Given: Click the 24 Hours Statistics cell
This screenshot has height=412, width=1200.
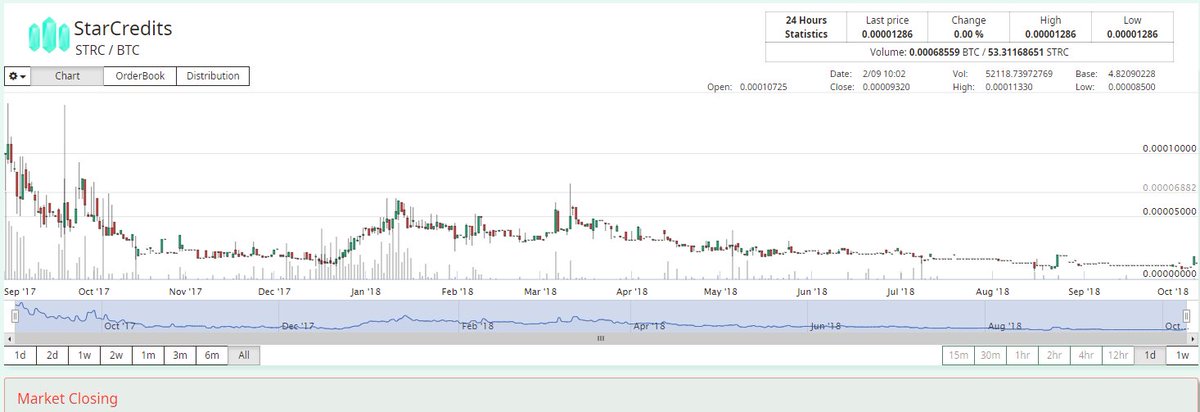Looking at the screenshot, I should pos(805,27).
